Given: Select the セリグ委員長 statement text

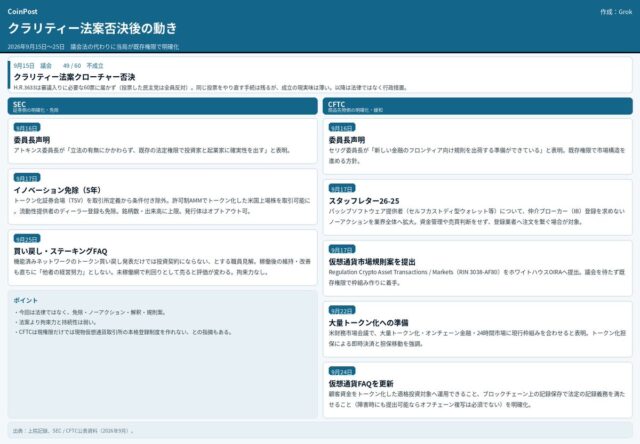Looking at the screenshot, I should click(x=477, y=155).
